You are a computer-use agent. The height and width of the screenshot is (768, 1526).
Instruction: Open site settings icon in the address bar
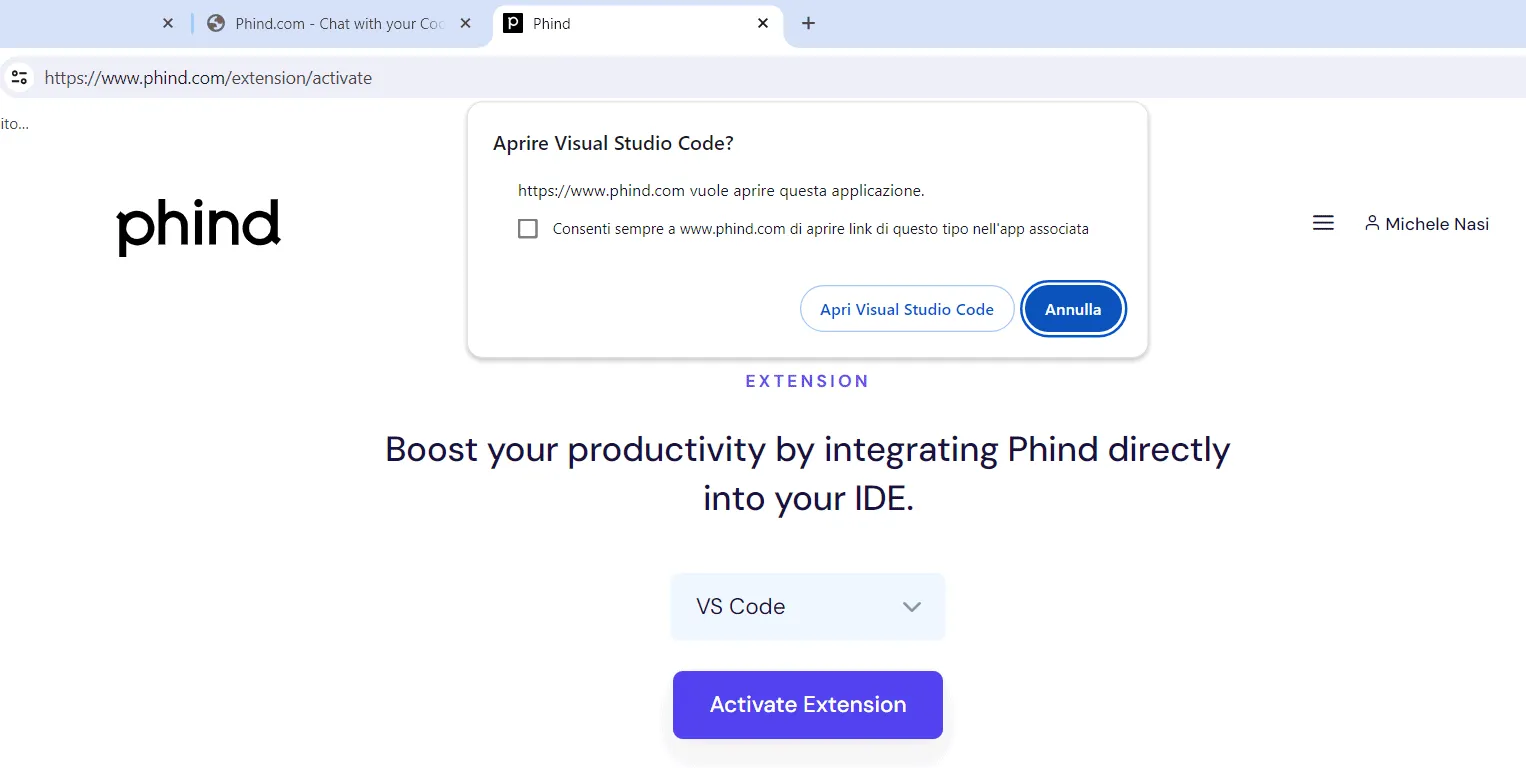pyautogui.click(x=19, y=77)
